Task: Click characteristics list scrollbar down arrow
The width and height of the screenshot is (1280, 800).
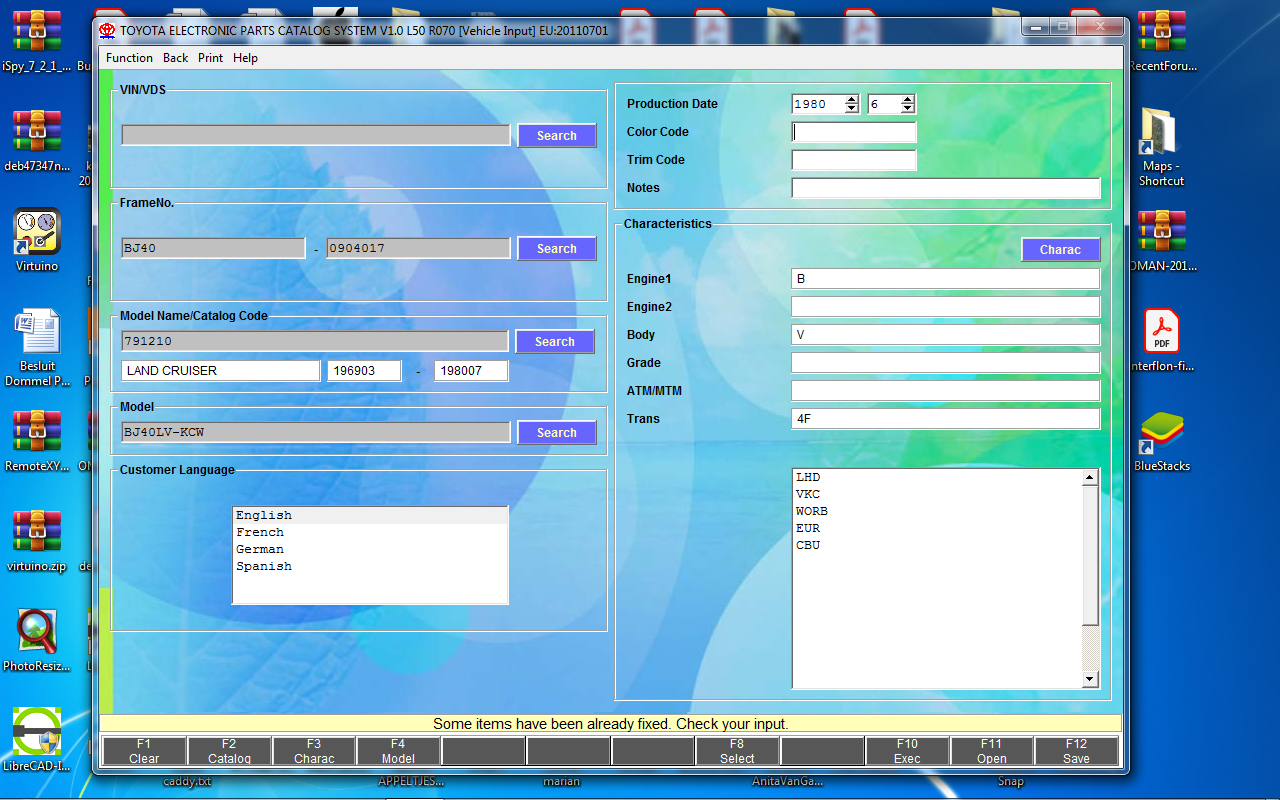Action: pyautogui.click(x=1091, y=680)
